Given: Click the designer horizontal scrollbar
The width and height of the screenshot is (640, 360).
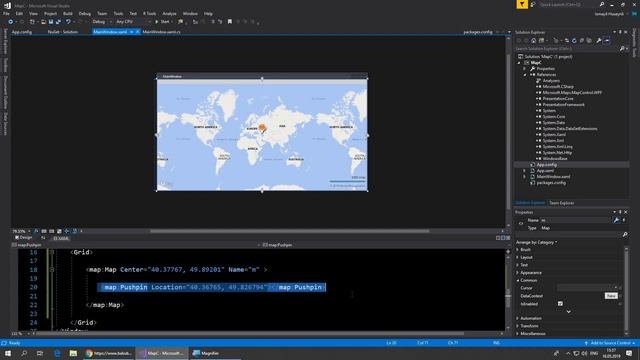Looking at the screenshot, I should click(290, 231).
